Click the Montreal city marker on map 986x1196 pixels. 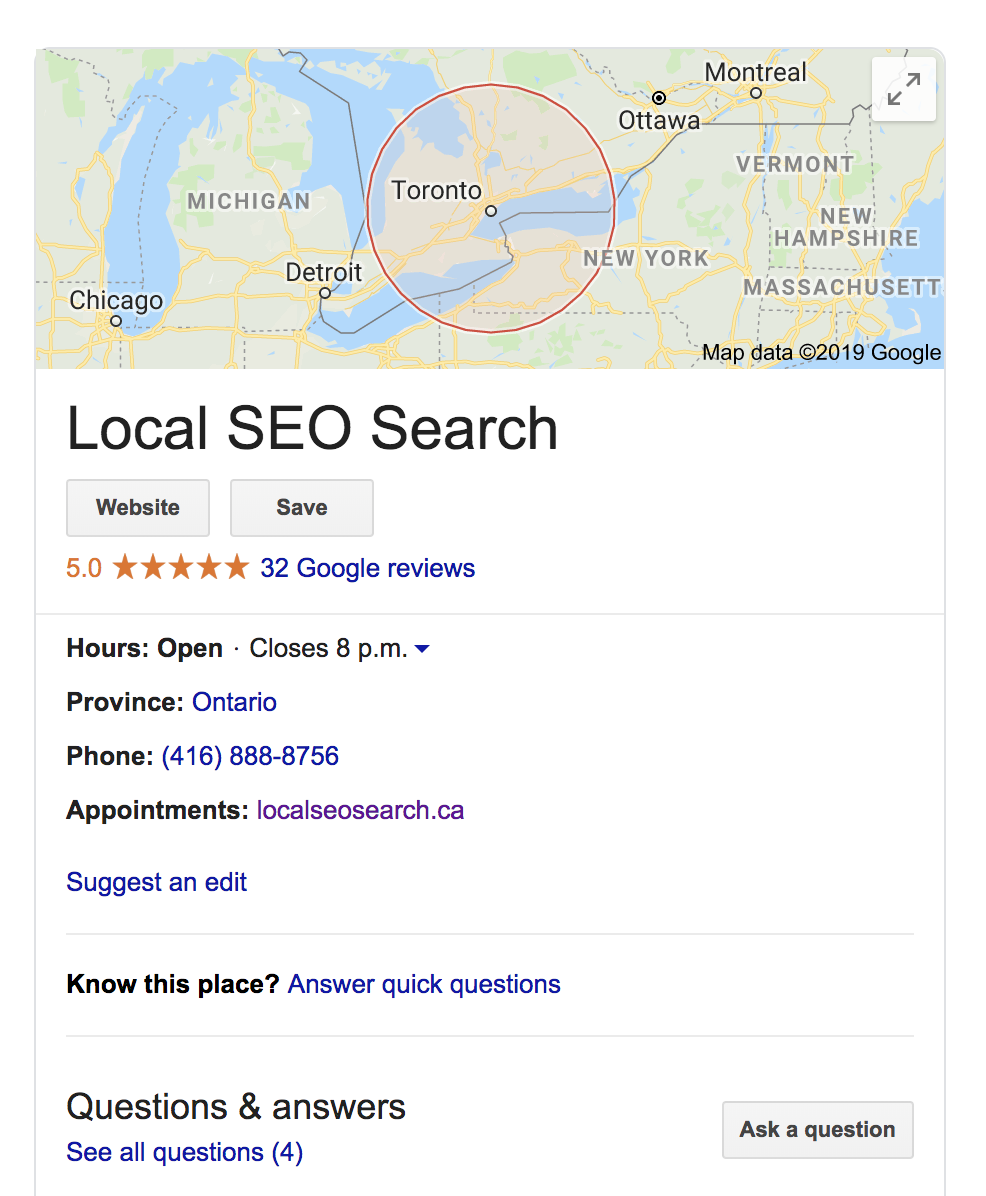point(756,93)
